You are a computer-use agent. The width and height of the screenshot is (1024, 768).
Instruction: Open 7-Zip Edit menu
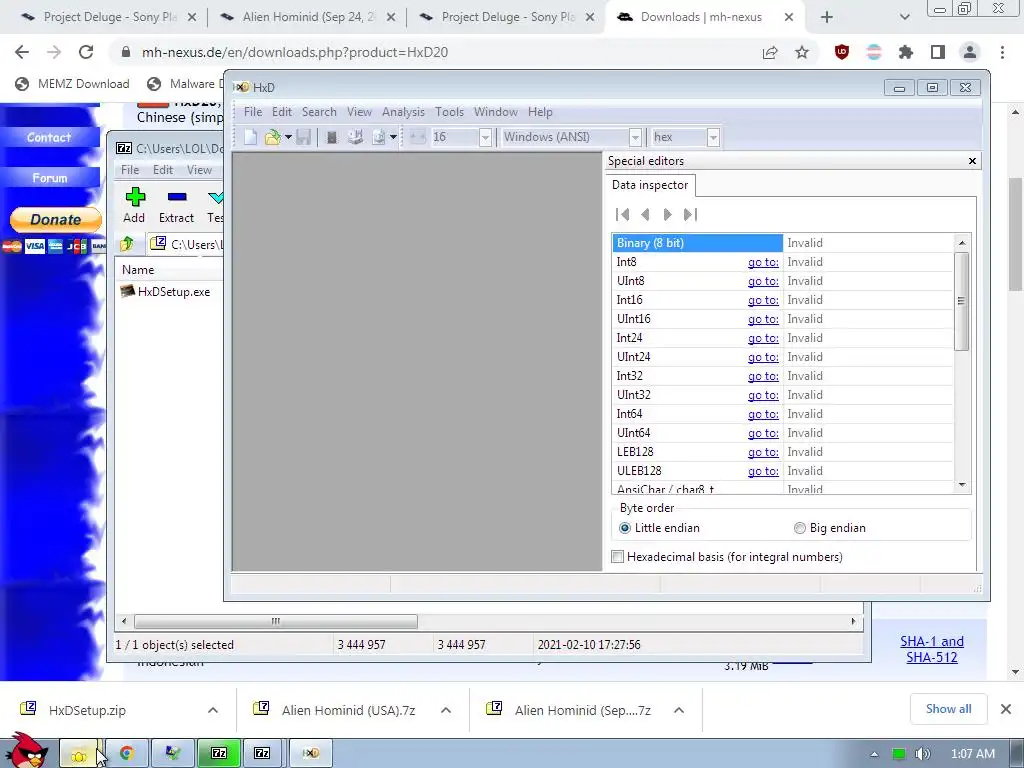click(x=163, y=170)
